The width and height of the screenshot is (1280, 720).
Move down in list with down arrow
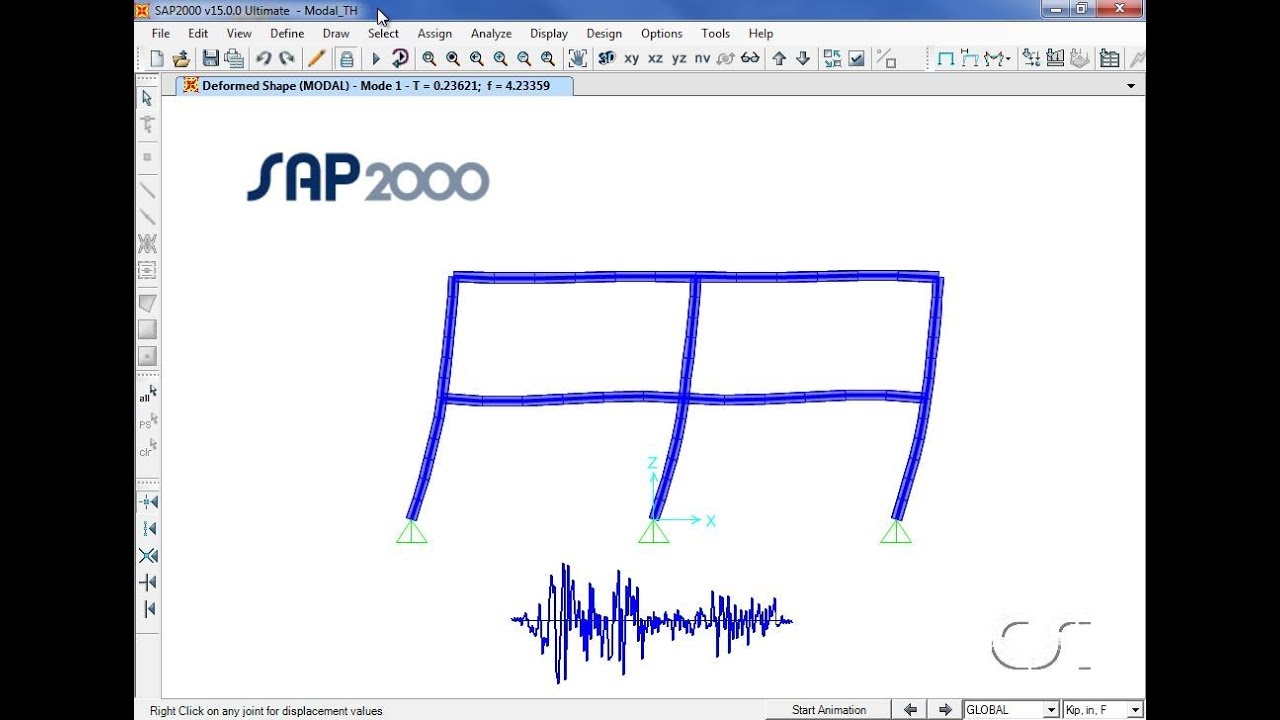coord(803,59)
